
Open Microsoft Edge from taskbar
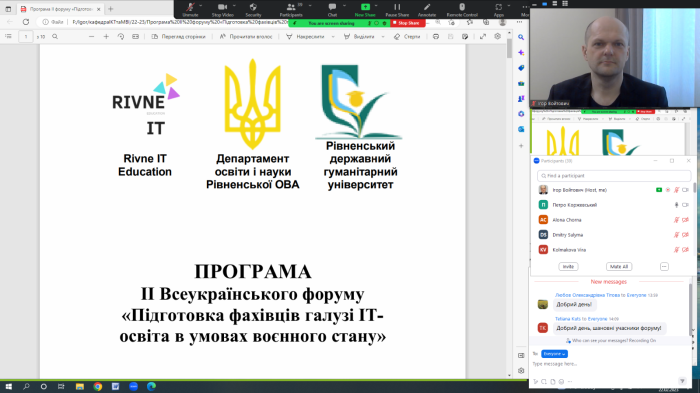[151, 387]
